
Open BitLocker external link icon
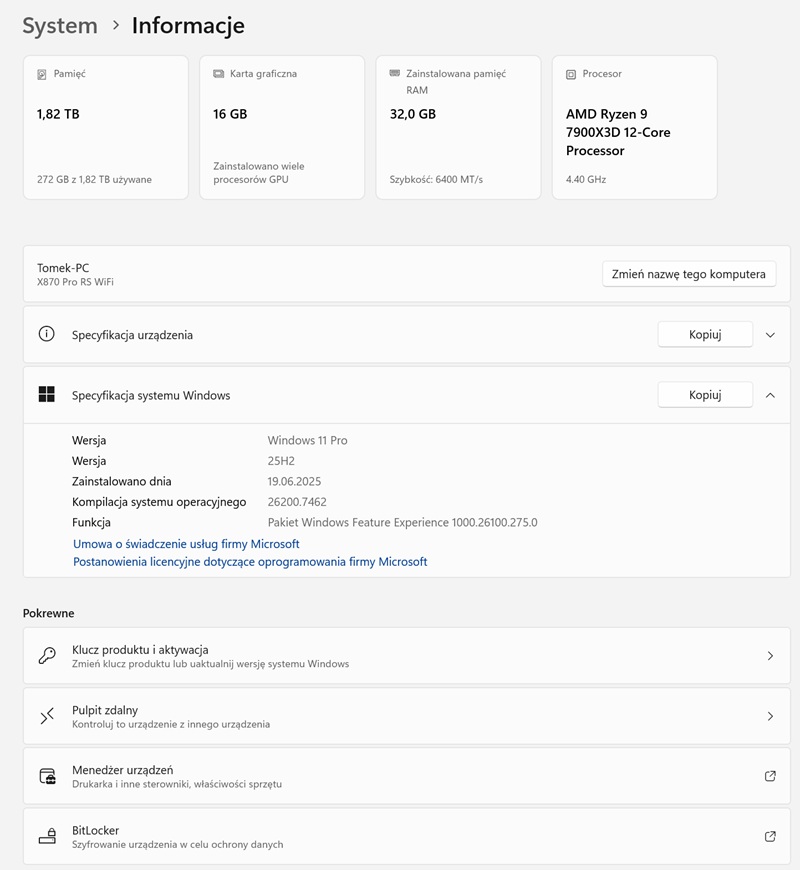tap(770, 836)
